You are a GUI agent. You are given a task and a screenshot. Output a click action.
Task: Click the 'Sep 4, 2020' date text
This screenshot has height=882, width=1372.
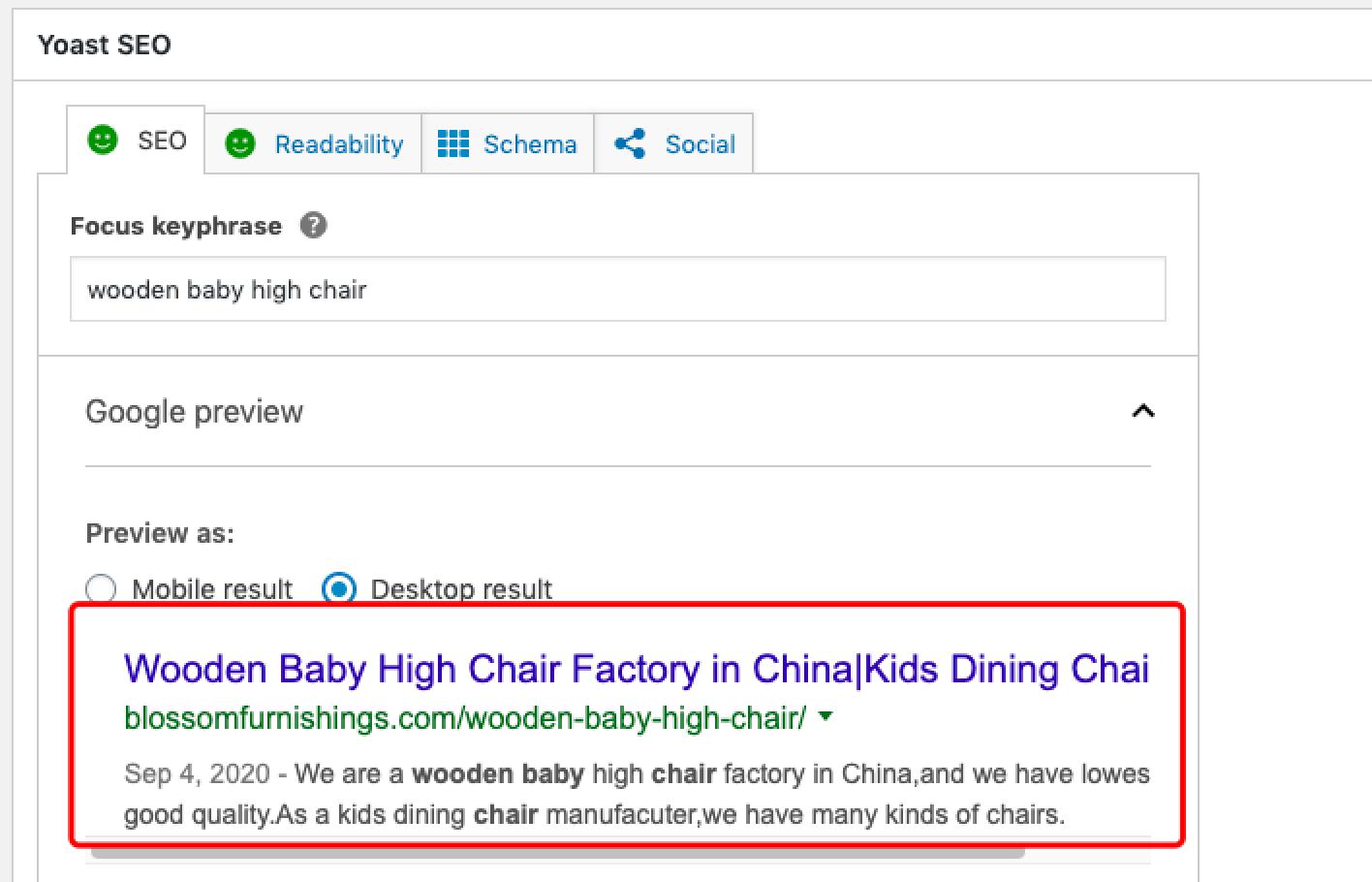(x=197, y=773)
